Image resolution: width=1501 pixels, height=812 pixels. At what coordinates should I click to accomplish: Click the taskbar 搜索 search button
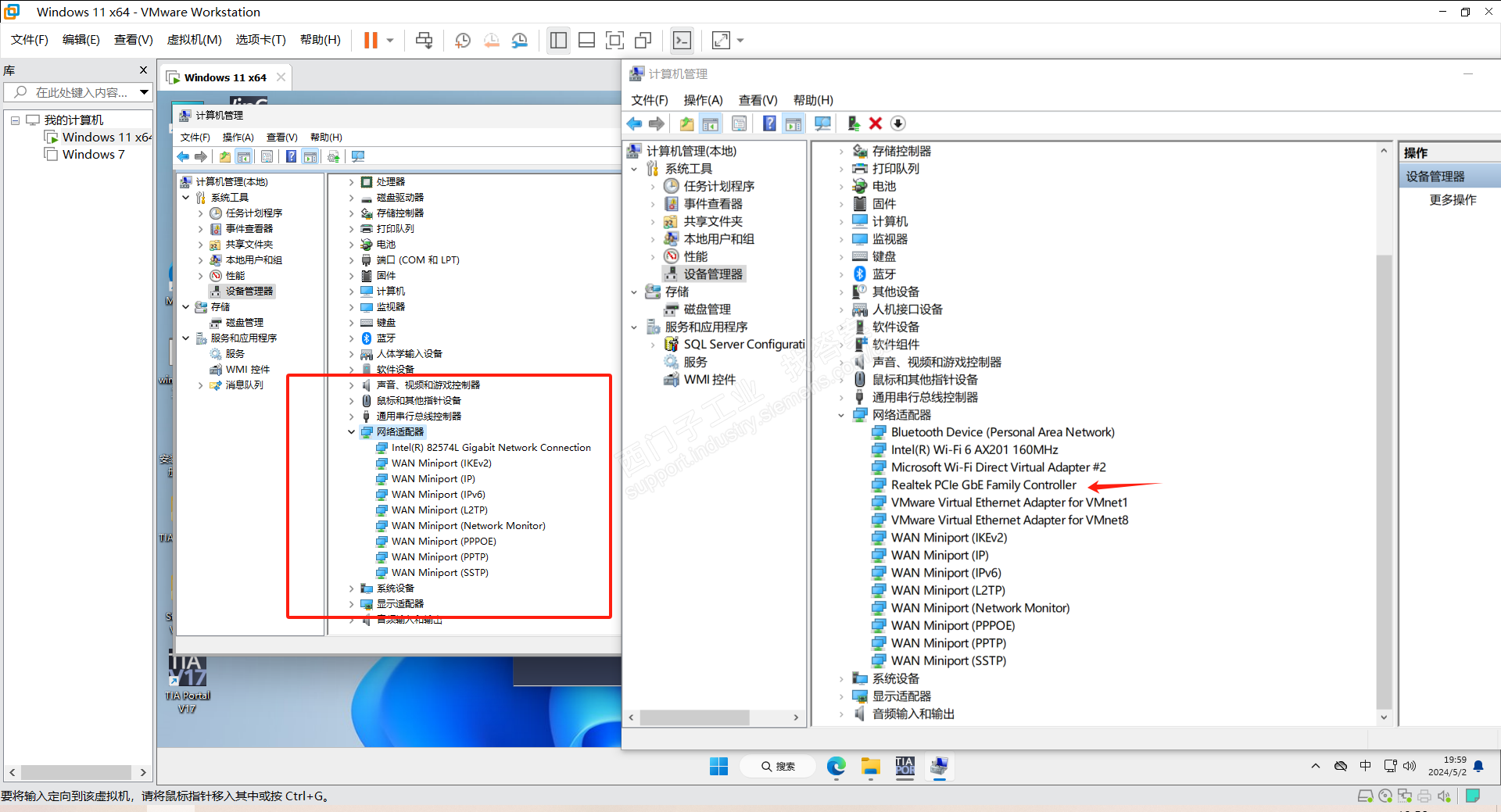778,766
